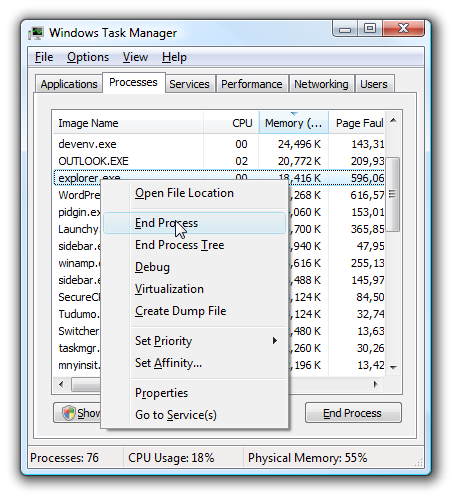Click the horizontal scrollbar right arrow
This screenshot has width=454, height=500.
(x=376, y=384)
